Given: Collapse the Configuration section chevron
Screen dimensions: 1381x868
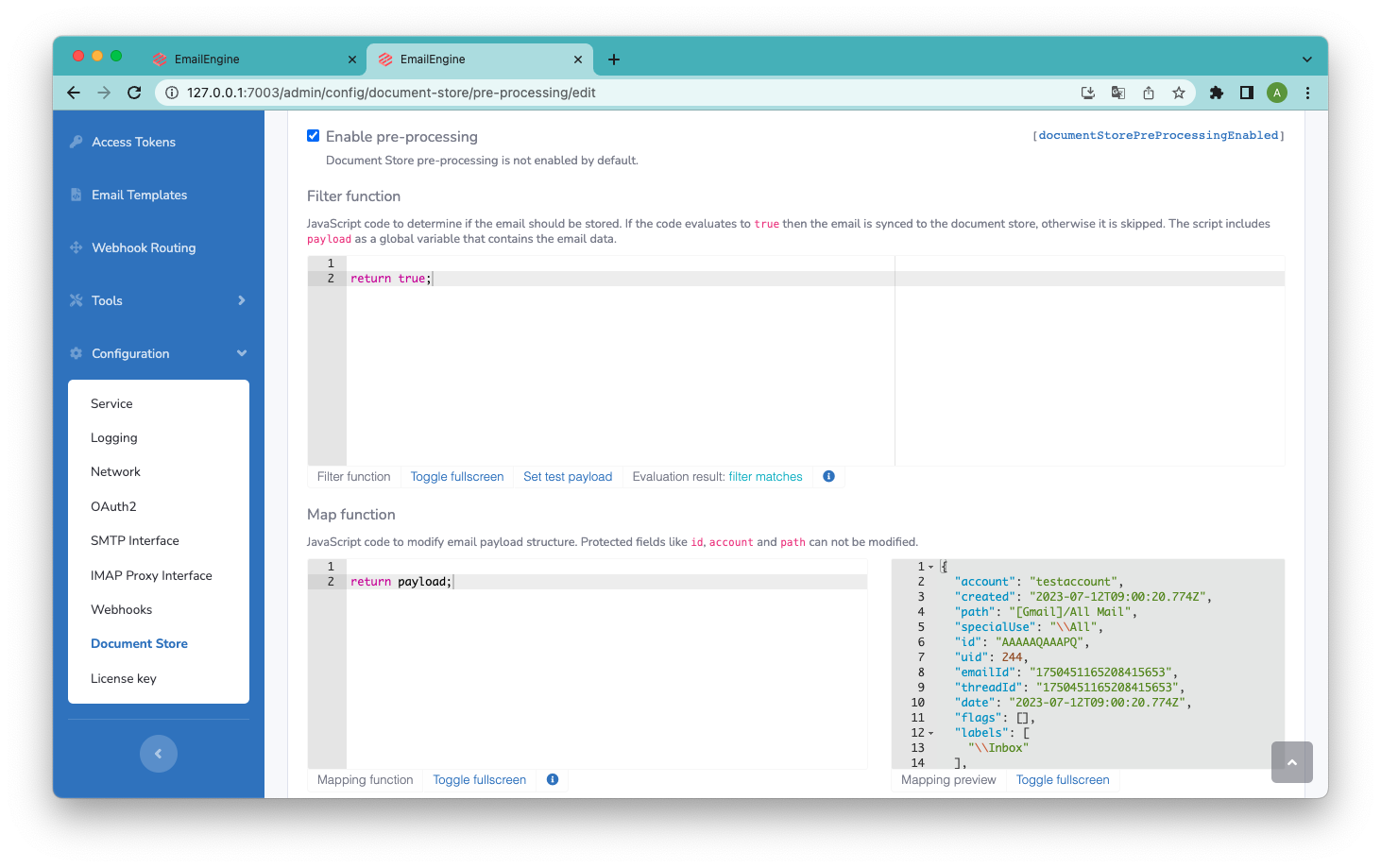Looking at the screenshot, I should click(x=242, y=353).
